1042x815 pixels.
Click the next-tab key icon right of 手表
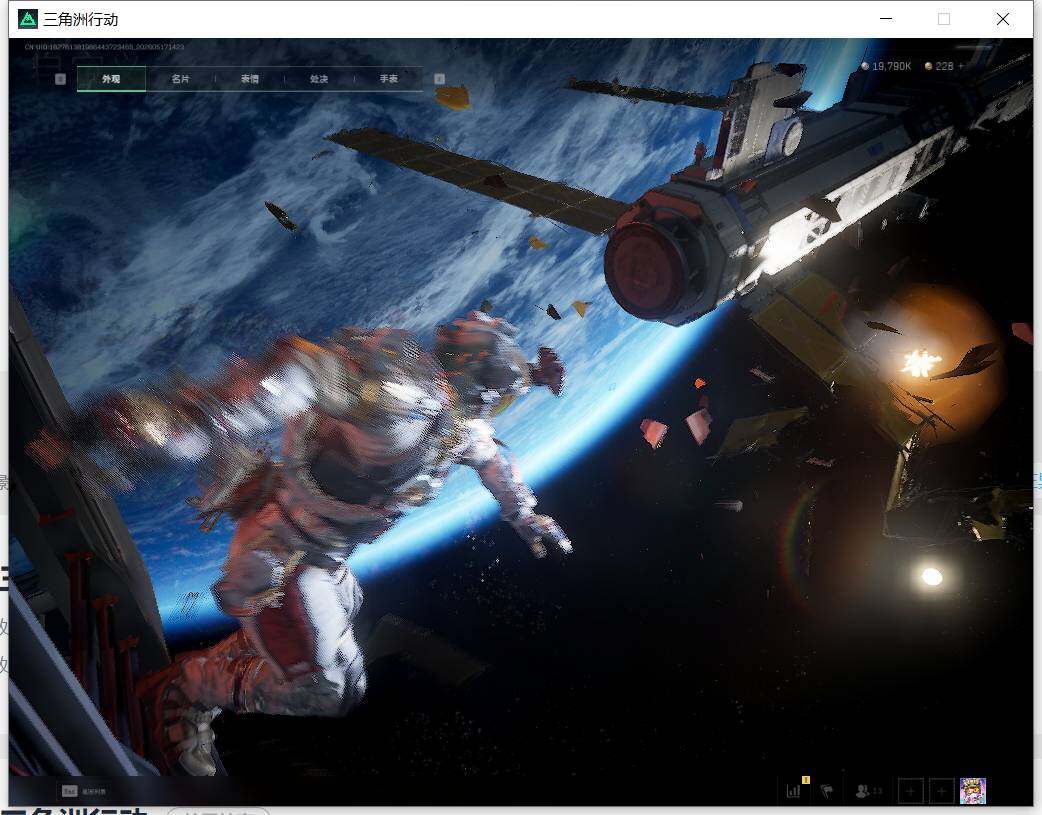pos(439,79)
